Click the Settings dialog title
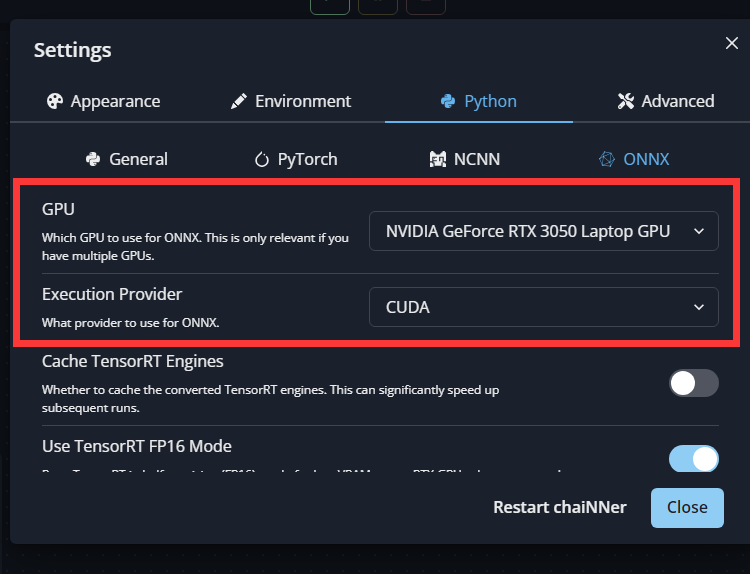The width and height of the screenshot is (750, 574). [x=73, y=51]
